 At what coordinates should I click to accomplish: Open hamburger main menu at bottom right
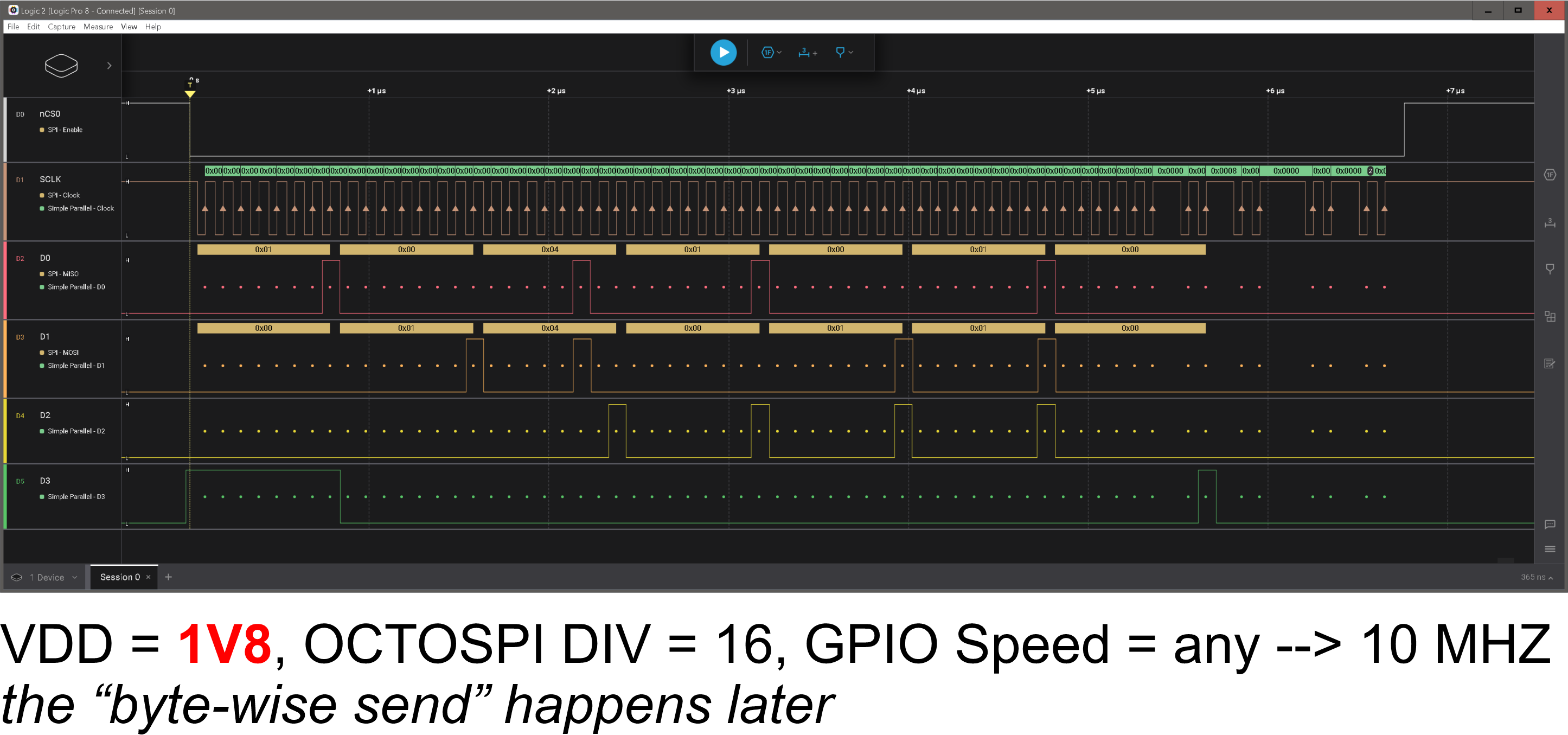click(1550, 549)
